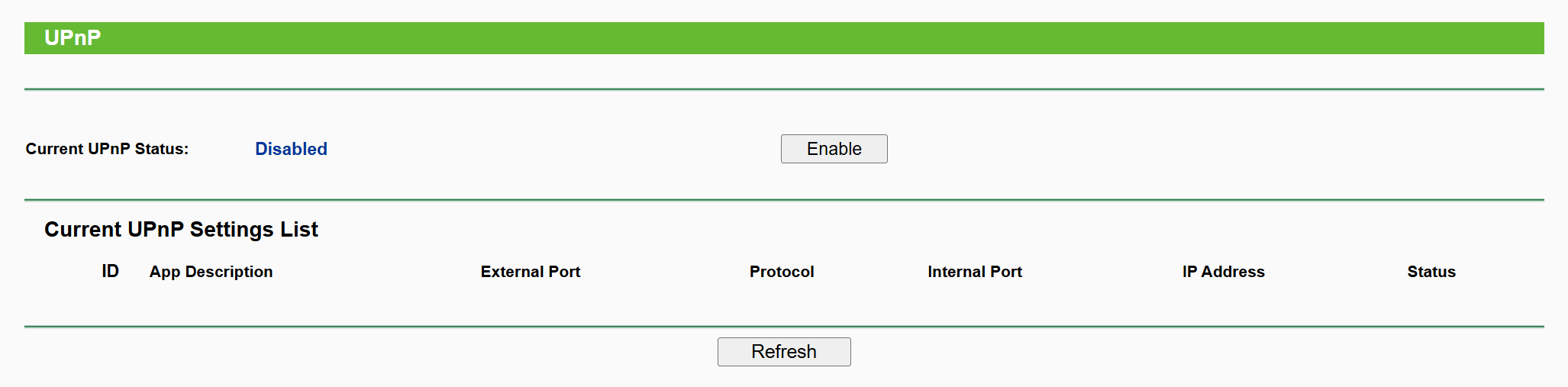The image size is (1568, 387).
Task: Click the External Port column header
Action: (x=531, y=272)
